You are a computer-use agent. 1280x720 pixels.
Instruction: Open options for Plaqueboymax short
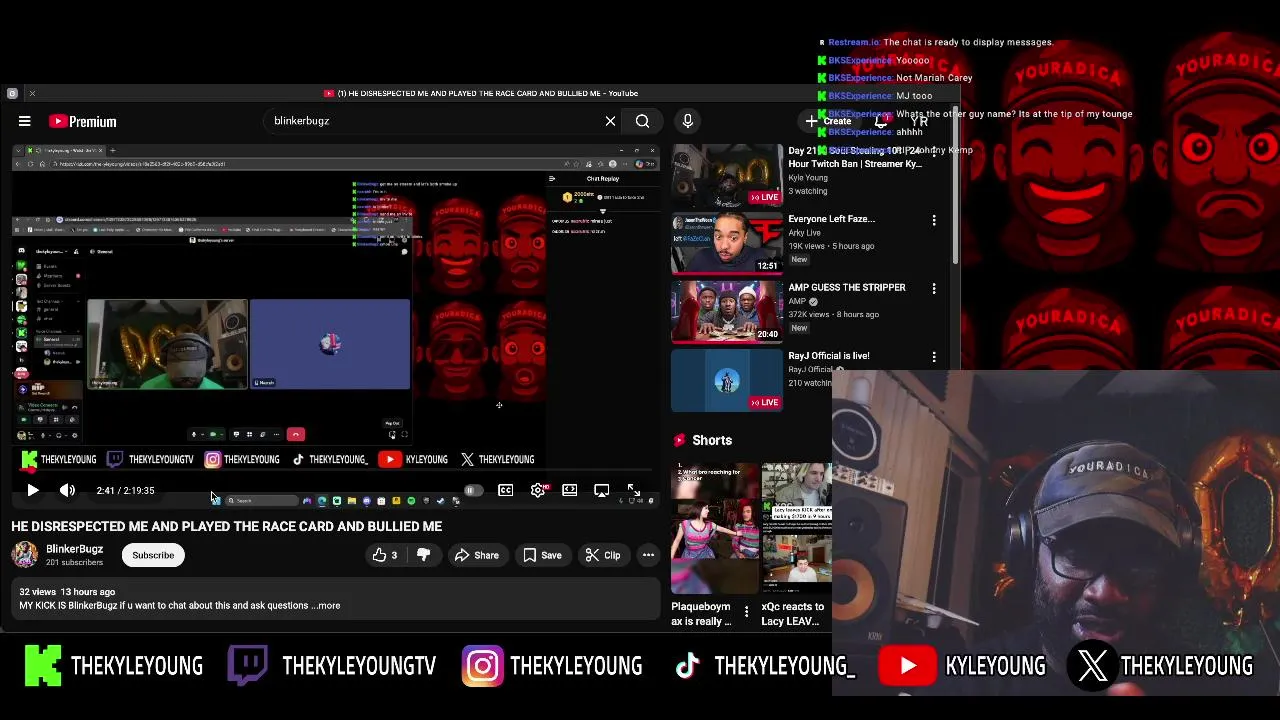(x=746, y=611)
